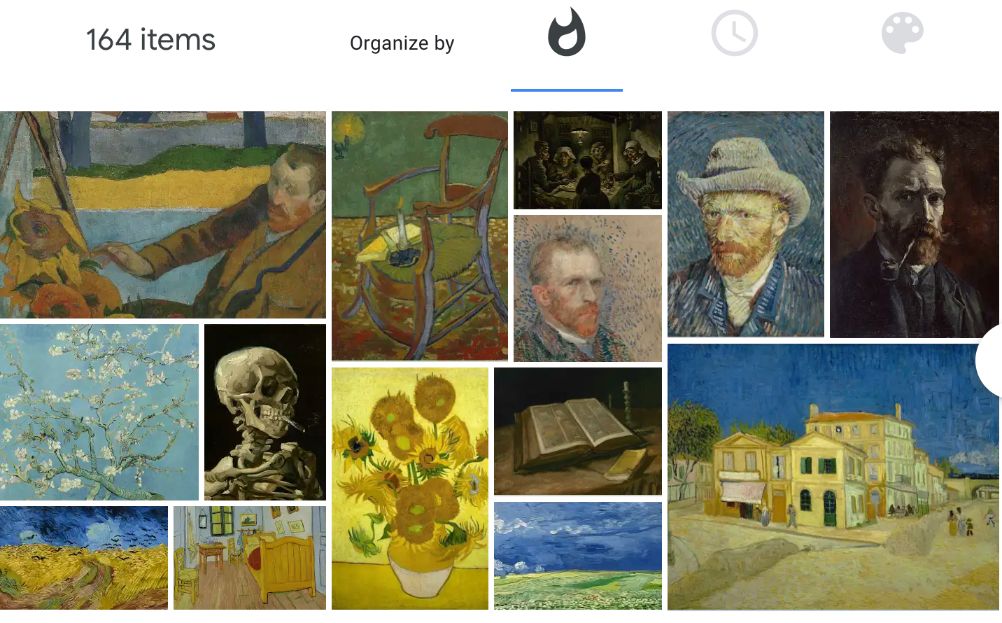Open Sunflowers vase painting thumbnail

[410, 488]
